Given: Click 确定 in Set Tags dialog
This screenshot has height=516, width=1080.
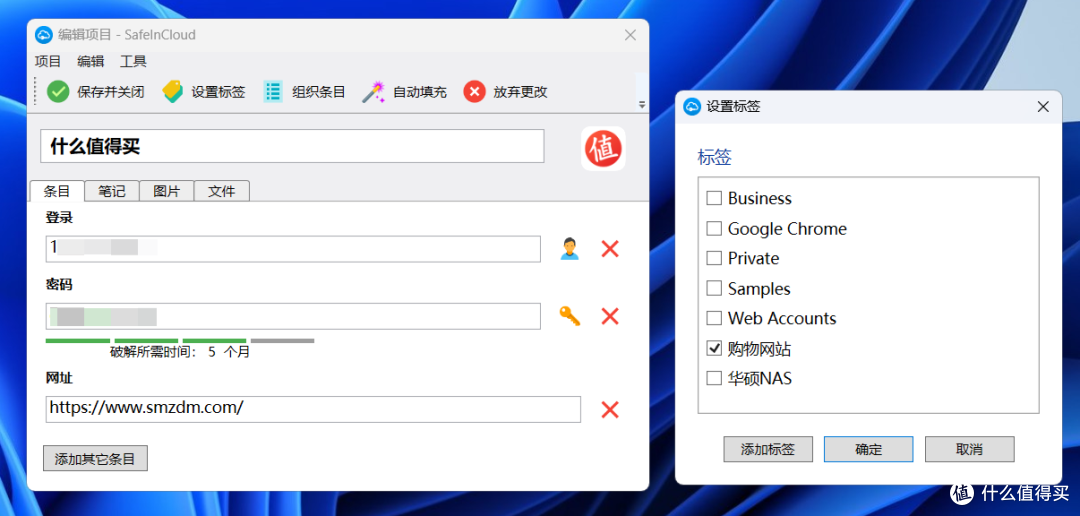Looking at the screenshot, I should [x=869, y=449].
